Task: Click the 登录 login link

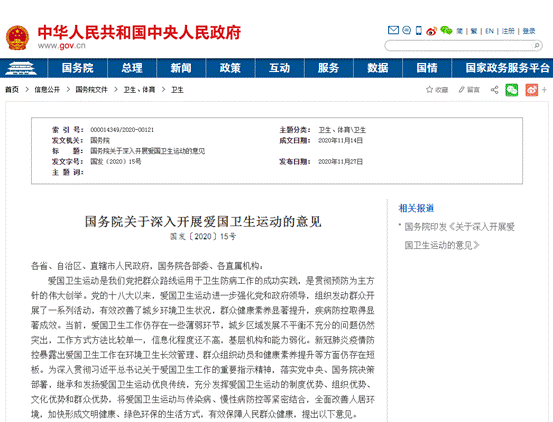Action: [x=529, y=31]
